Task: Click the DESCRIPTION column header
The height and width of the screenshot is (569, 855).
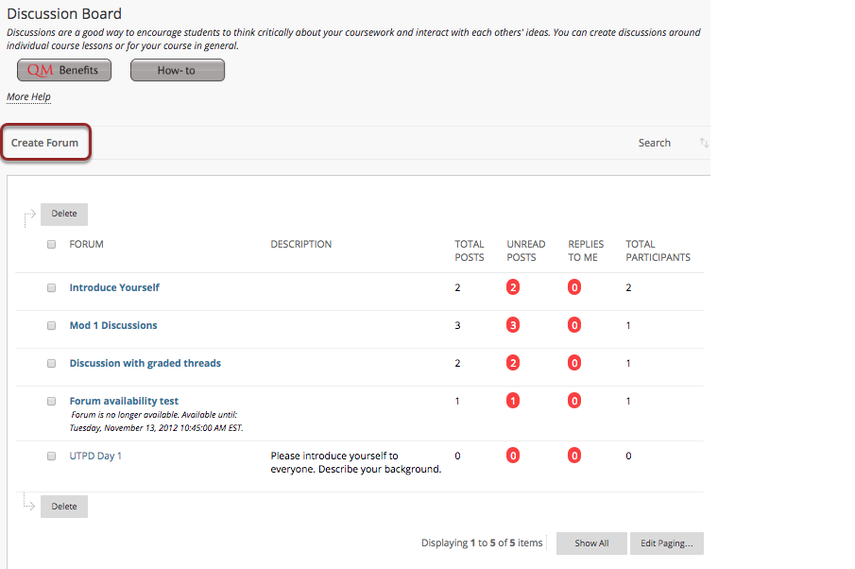Action: point(301,244)
